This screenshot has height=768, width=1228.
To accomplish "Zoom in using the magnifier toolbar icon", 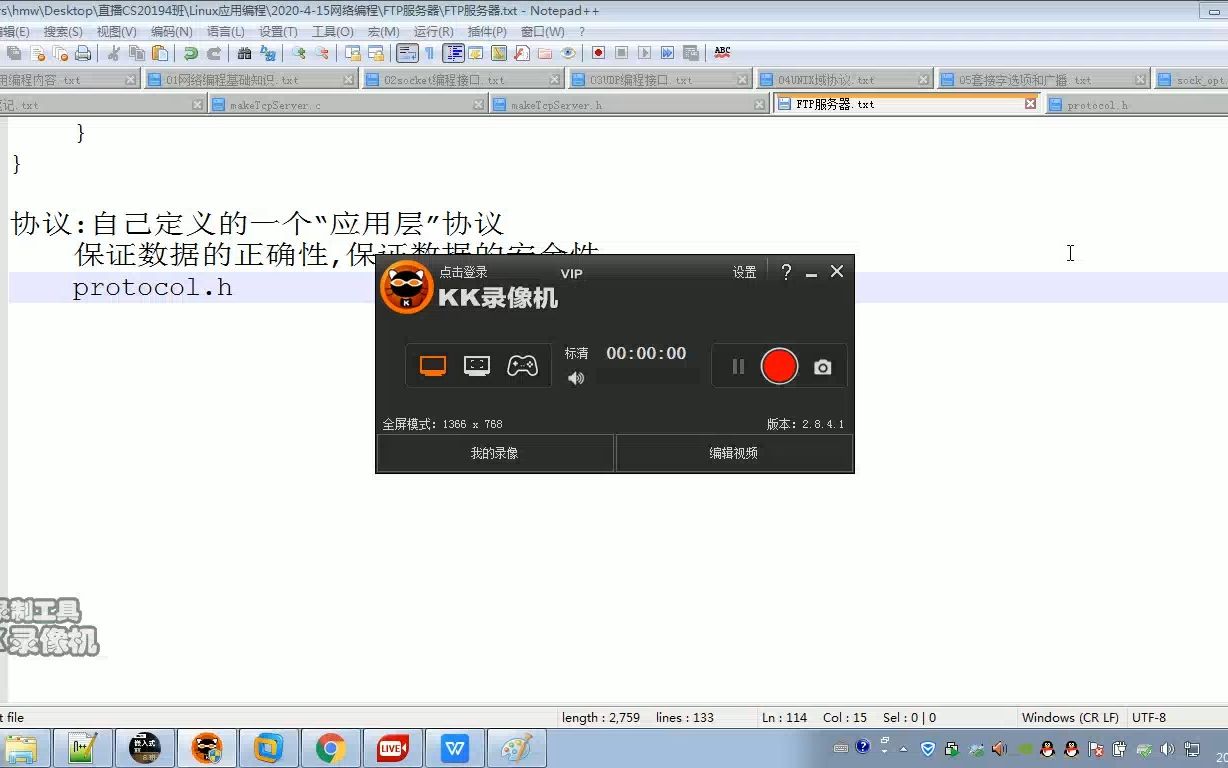I will click(298, 52).
